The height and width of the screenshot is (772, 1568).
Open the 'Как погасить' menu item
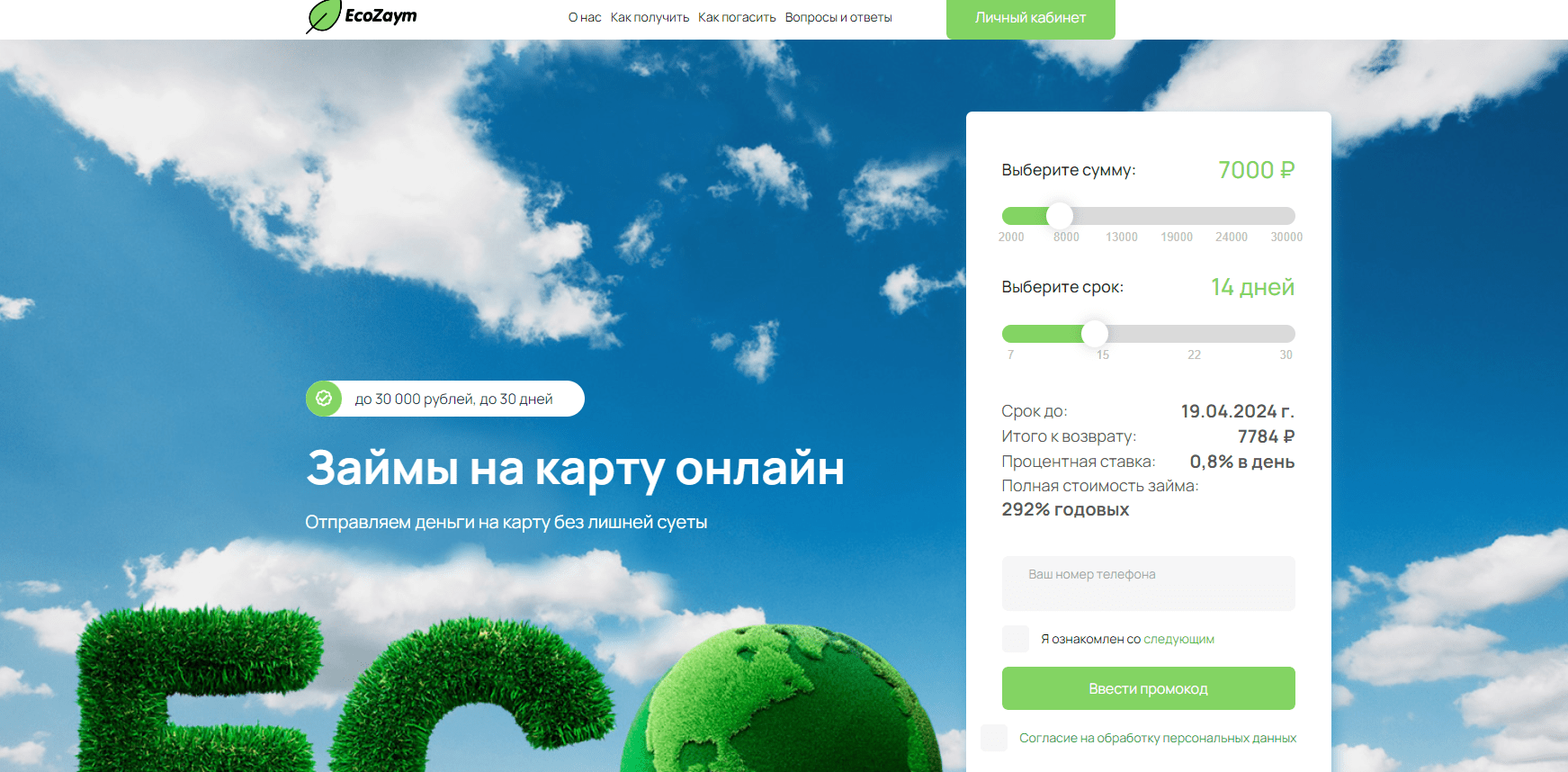coord(737,17)
